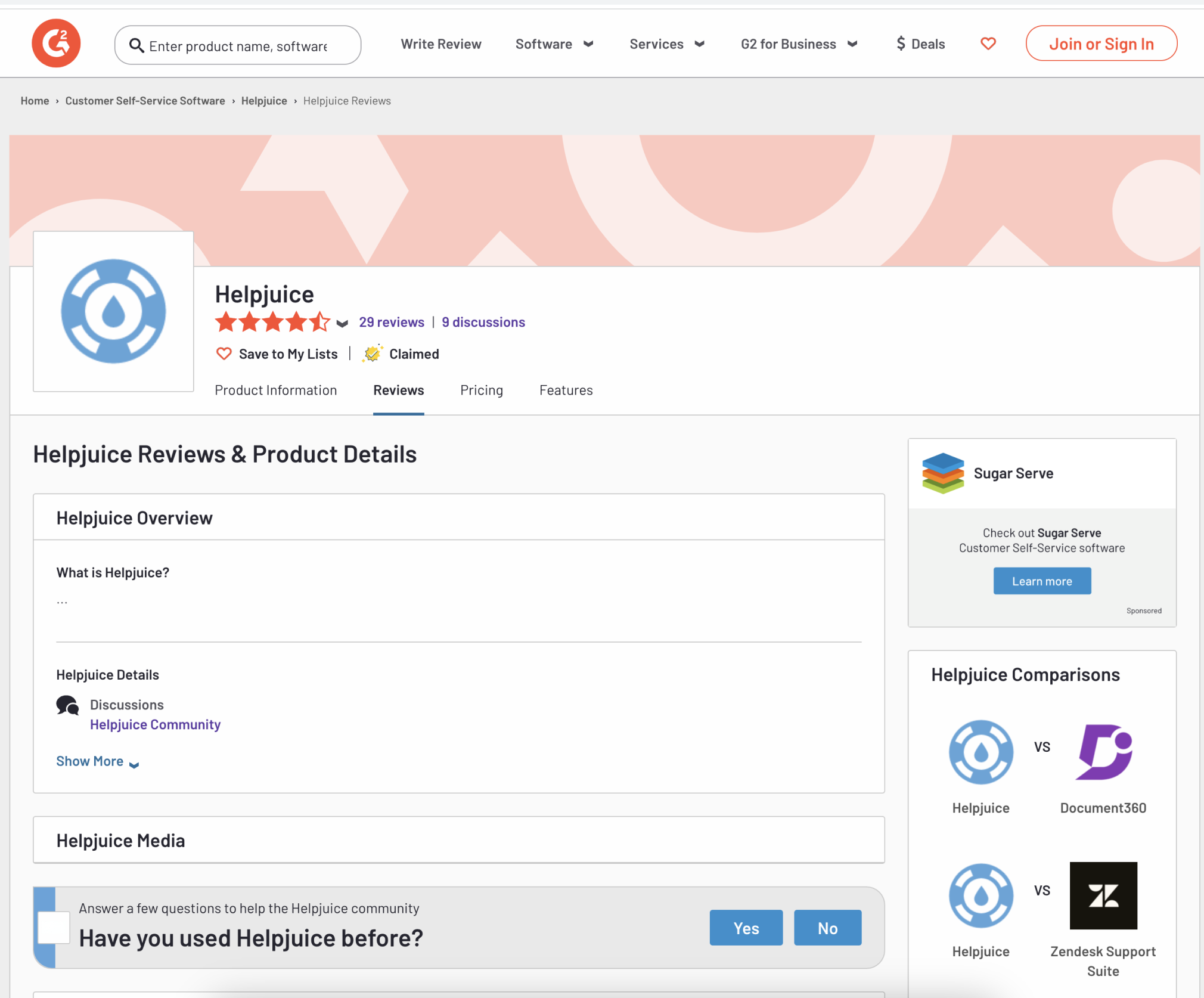Open the Pricing tab
This screenshot has width=1204, height=998.
coord(482,390)
